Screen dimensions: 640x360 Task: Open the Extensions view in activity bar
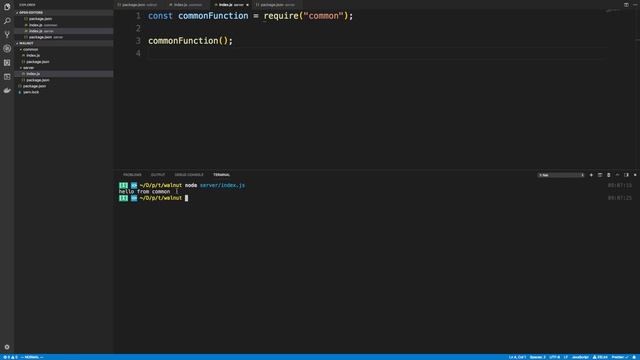tap(7, 62)
